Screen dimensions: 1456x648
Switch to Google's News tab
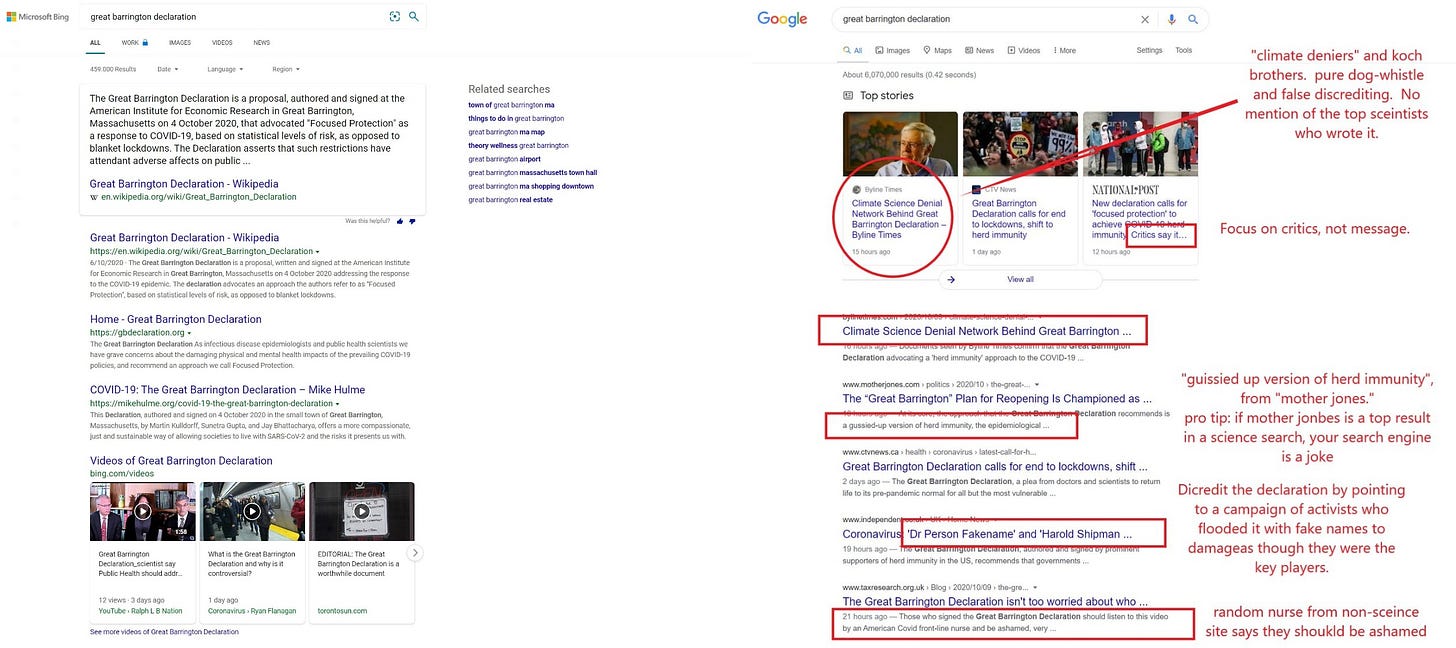point(979,50)
